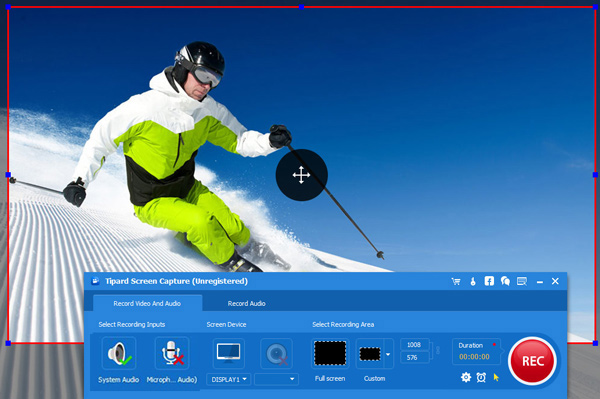The width and height of the screenshot is (600, 399).
Task: Click the width field showing 1008
Action: [414, 345]
